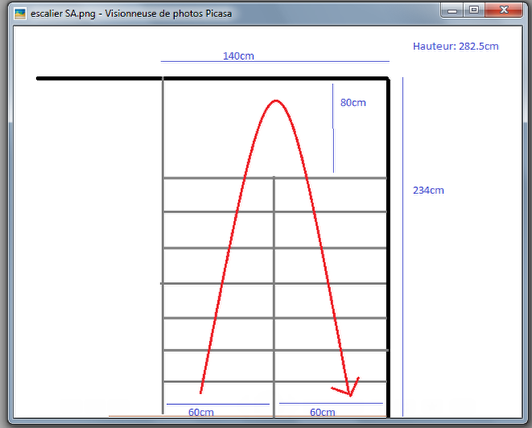532x428 pixels.
Task: Click the top stair step on the left side
Action: [x=218, y=195]
